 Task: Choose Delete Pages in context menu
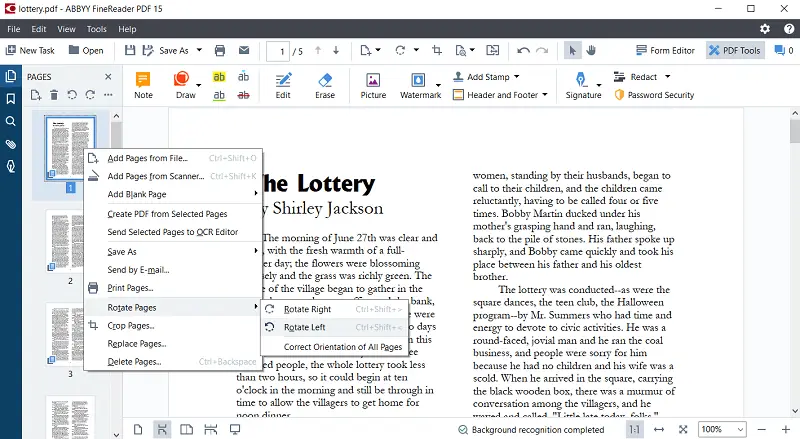(x=172, y=362)
